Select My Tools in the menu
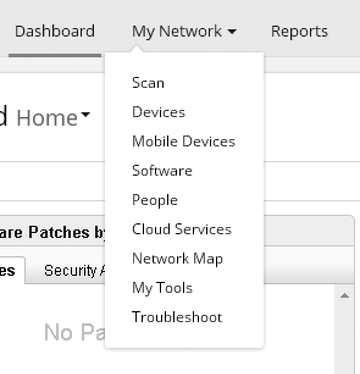360x374 pixels. pos(162,288)
